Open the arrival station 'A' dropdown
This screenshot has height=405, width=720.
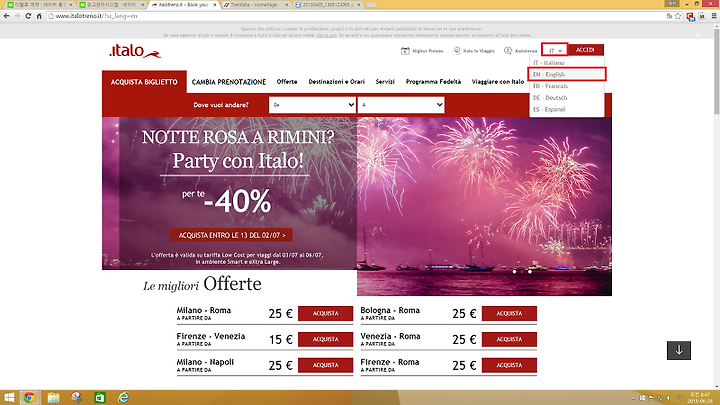tap(401, 105)
